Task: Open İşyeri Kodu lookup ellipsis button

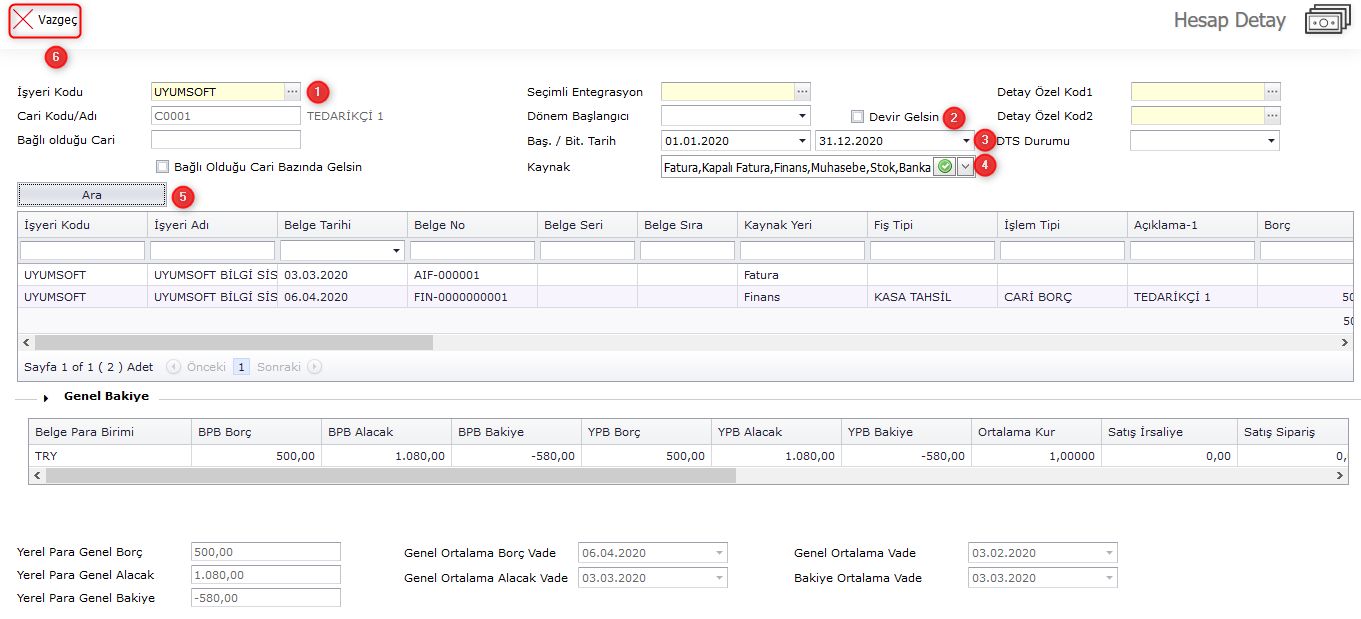Action: tap(292, 92)
